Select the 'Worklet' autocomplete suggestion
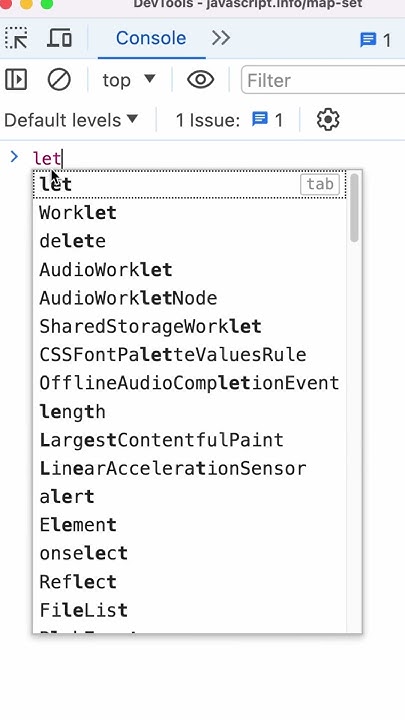The height and width of the screenshot is (720, 405). (189, 213)
